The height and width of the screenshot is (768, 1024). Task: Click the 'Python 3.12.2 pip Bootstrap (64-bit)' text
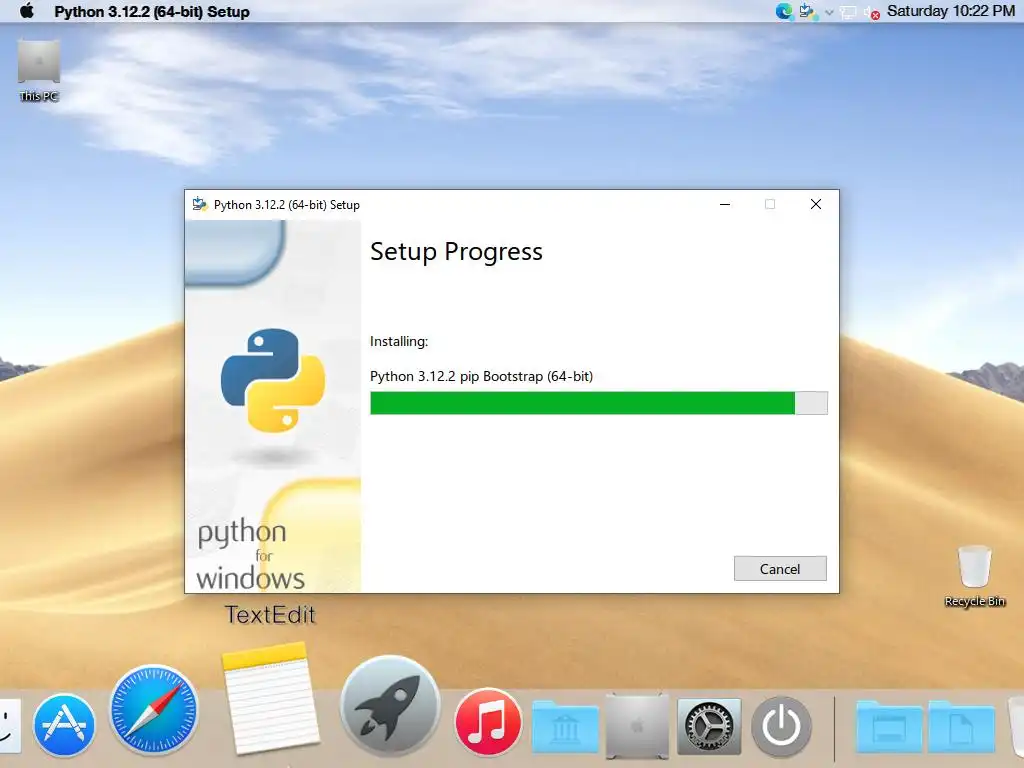coord(481,376)
